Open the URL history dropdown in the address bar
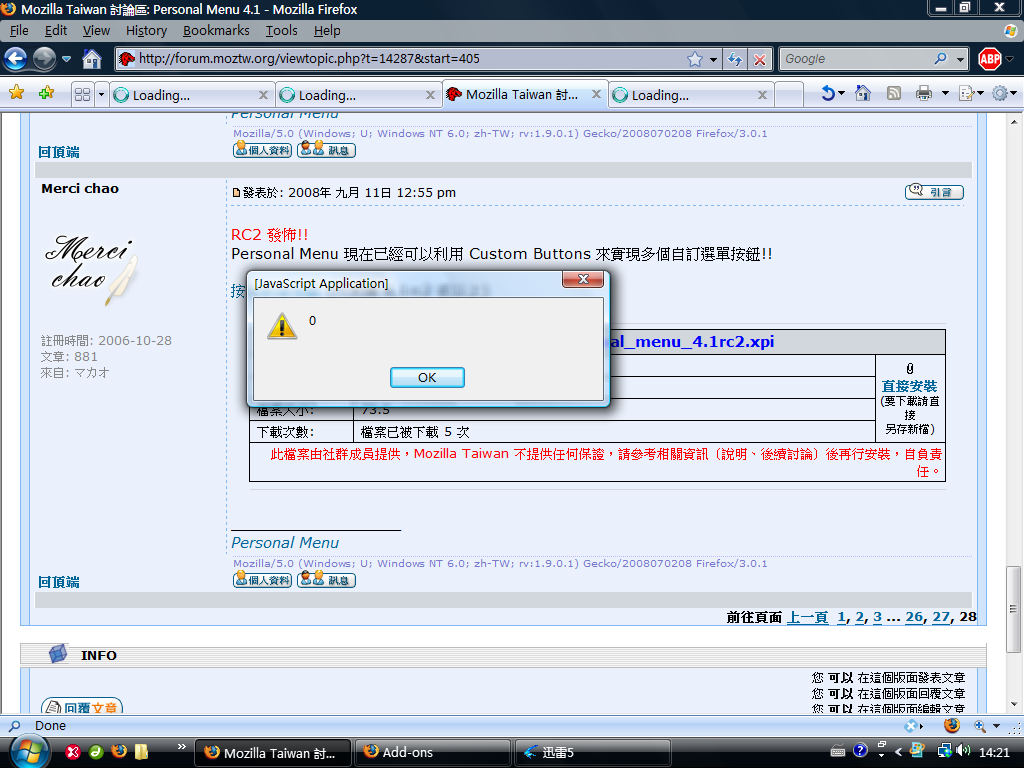 tap(713, 59)
